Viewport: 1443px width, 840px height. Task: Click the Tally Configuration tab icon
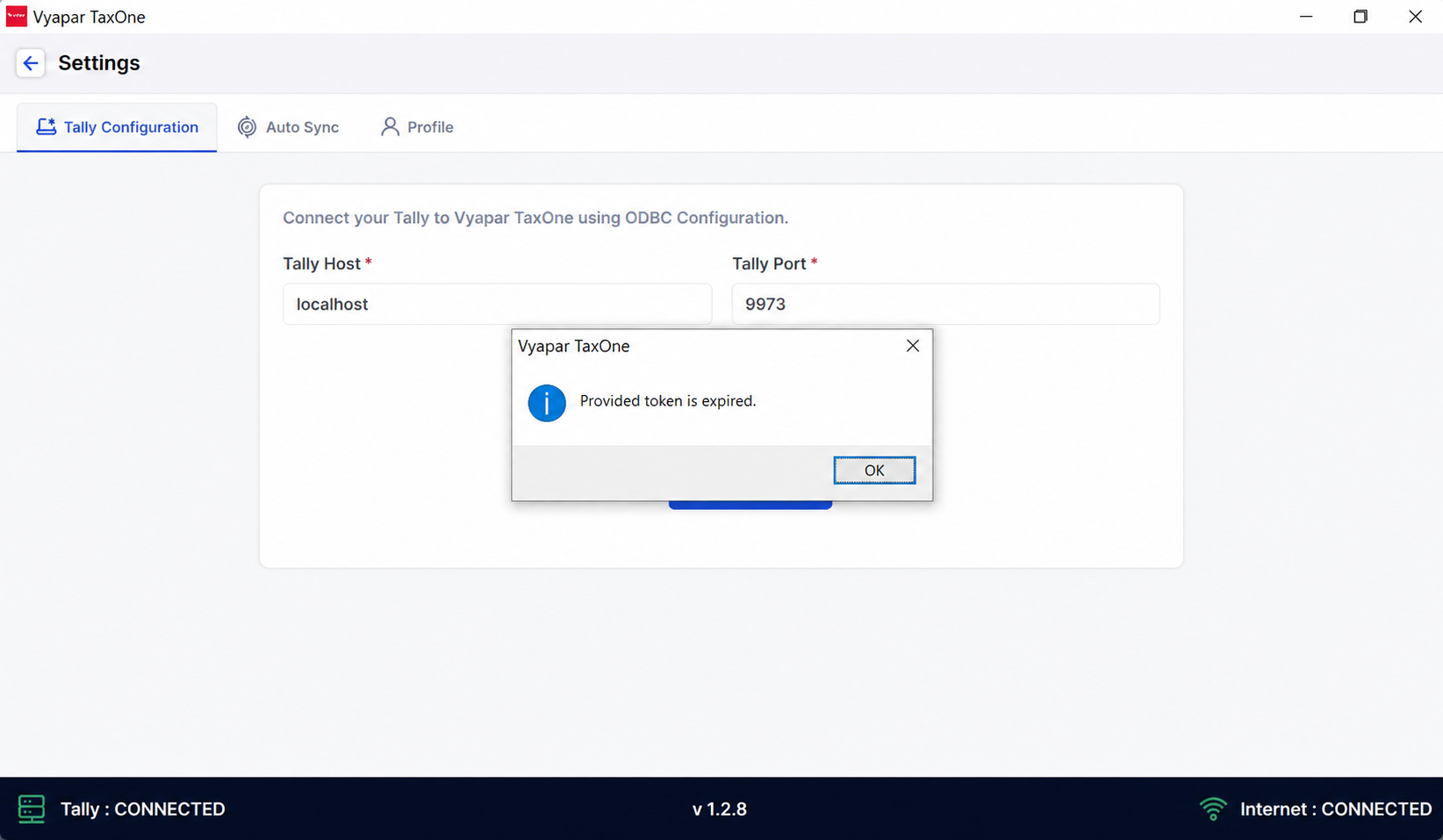pyautogui.click(x=47, y=127)
